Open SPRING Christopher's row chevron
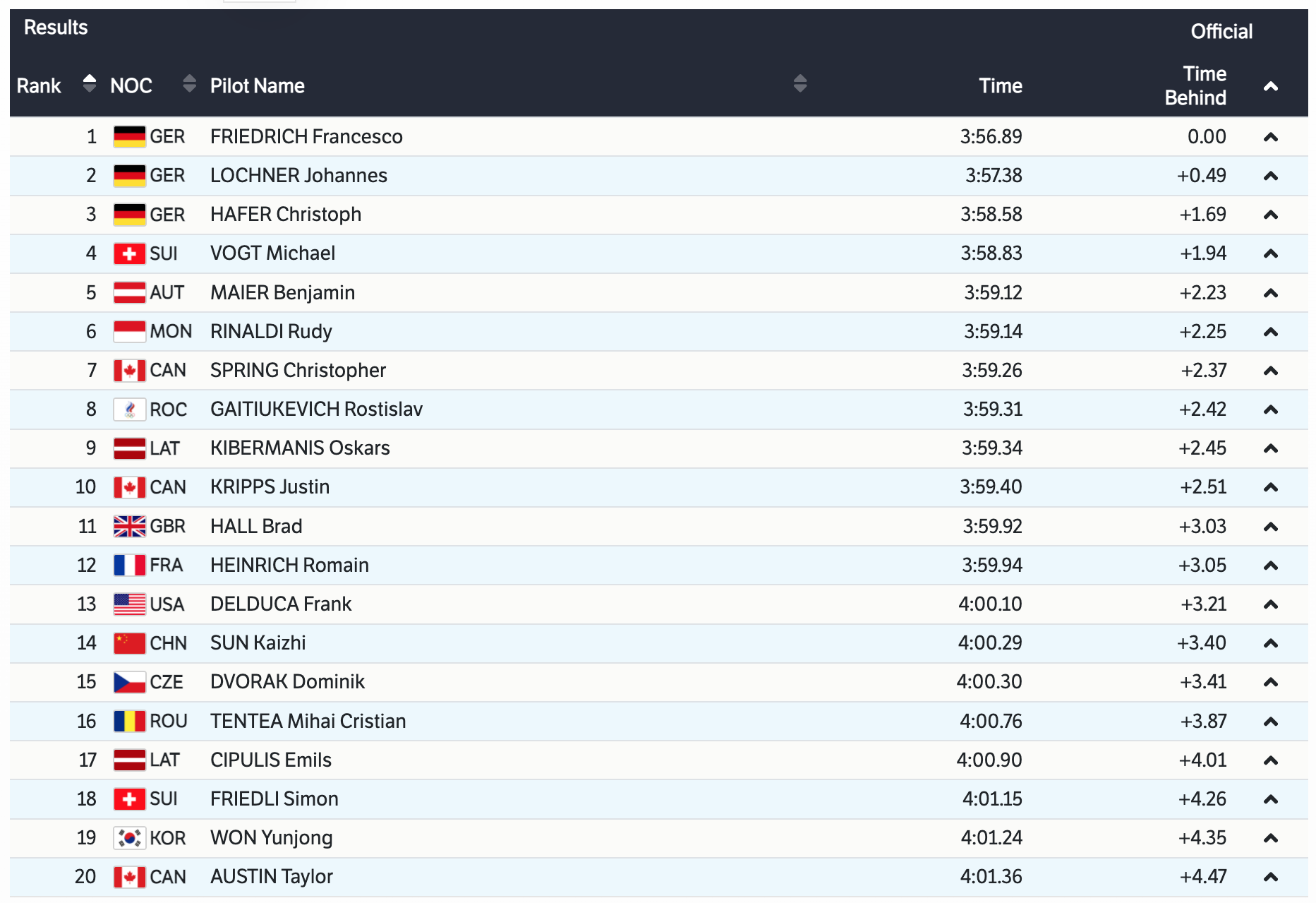Image resolution: width=1316 pixels, height=903 pixels. pos(1270,371)
